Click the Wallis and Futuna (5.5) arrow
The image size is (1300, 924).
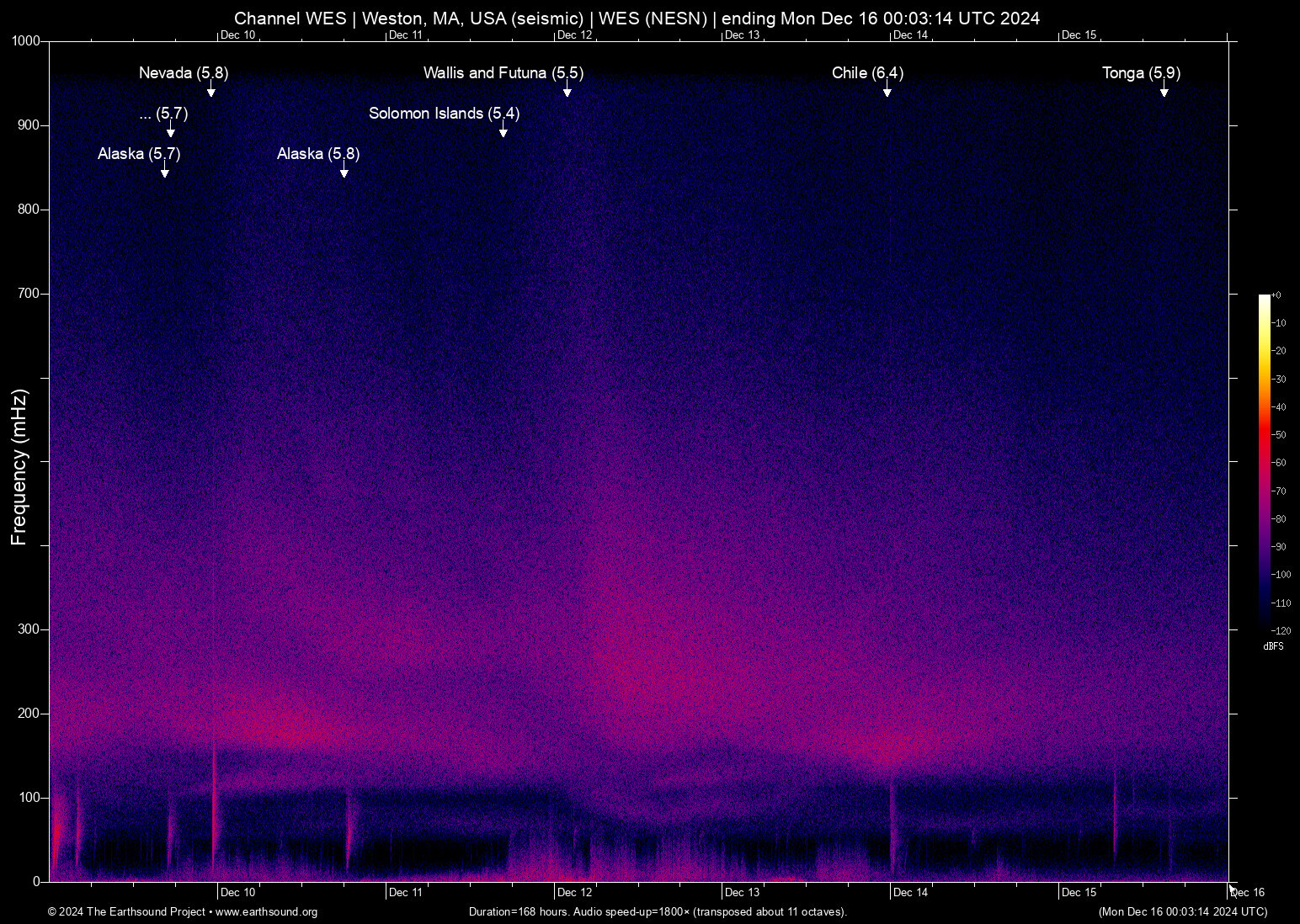[x=567, y=89]
